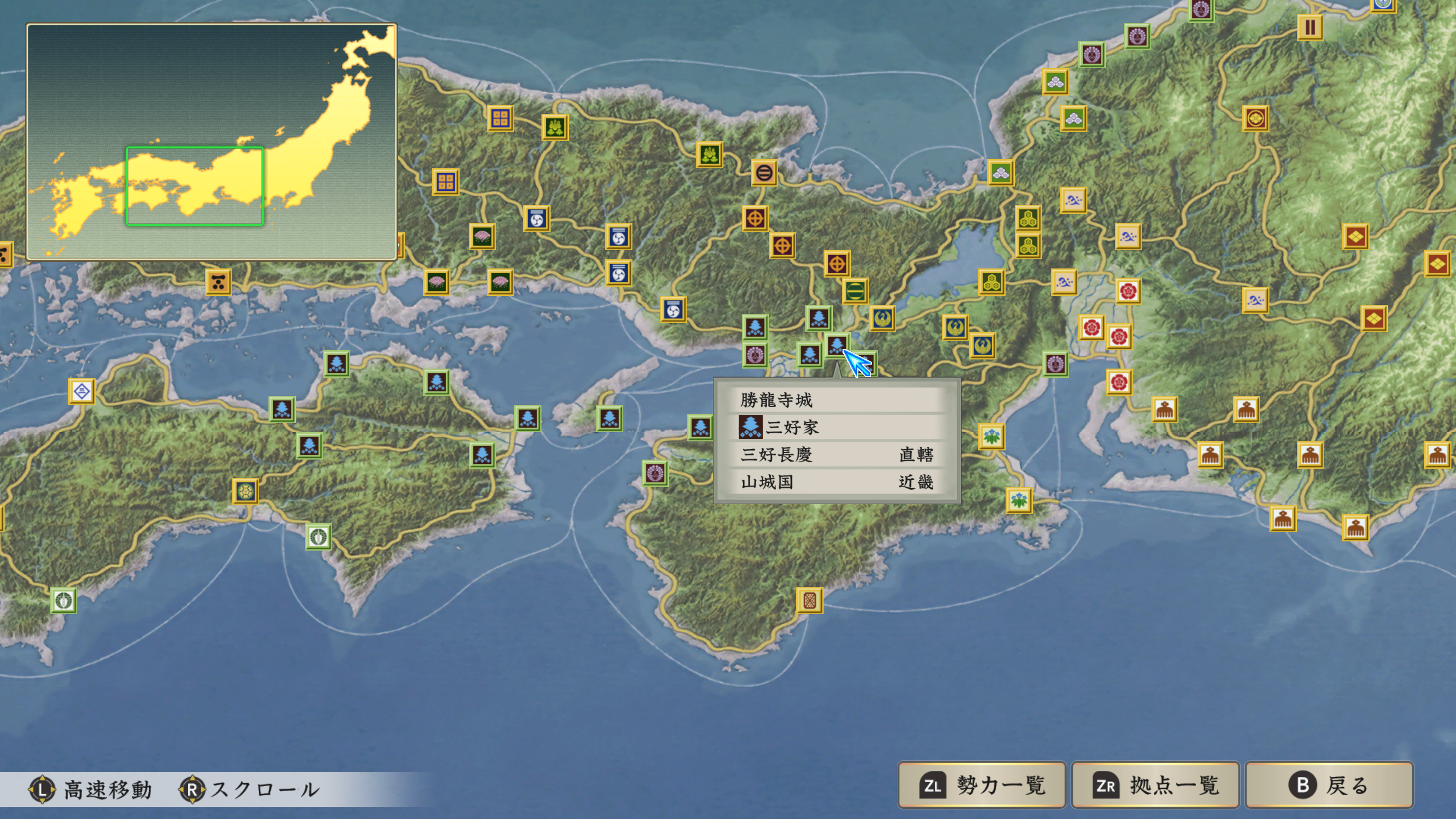Select the turtle-crest castle on Shikoku's south-central coast

point(318,537)
